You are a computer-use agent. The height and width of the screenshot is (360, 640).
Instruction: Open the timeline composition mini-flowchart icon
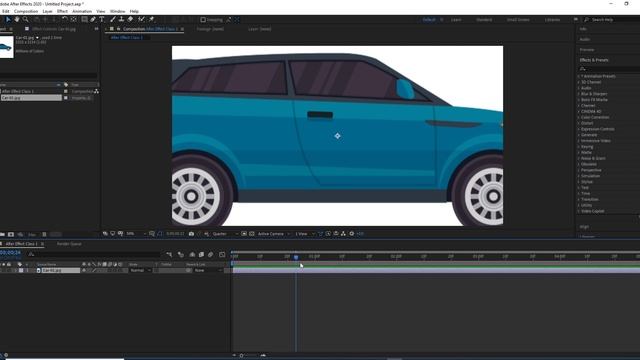click(x=169, y=255)
